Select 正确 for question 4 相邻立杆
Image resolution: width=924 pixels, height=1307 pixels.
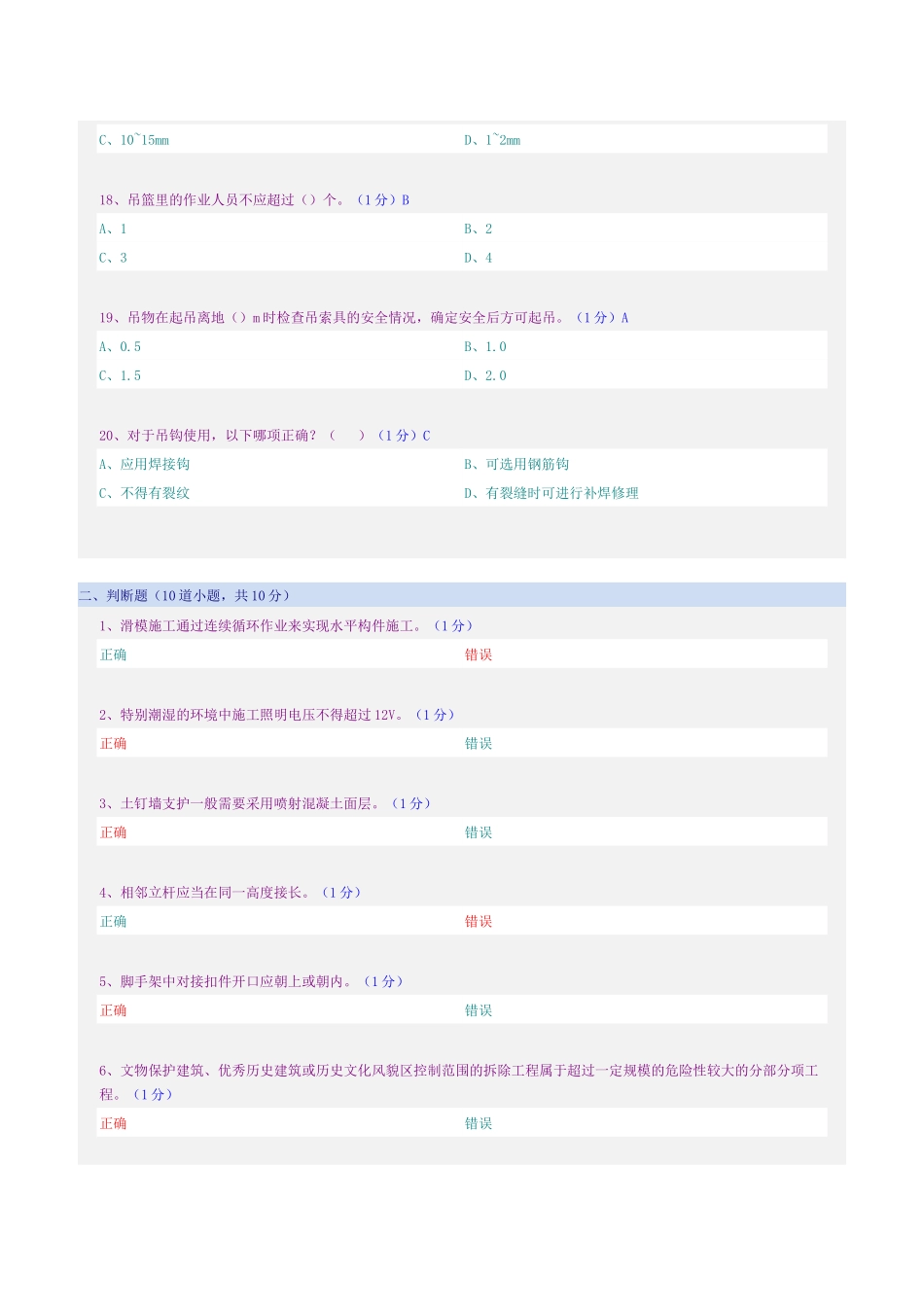[114, 922]
